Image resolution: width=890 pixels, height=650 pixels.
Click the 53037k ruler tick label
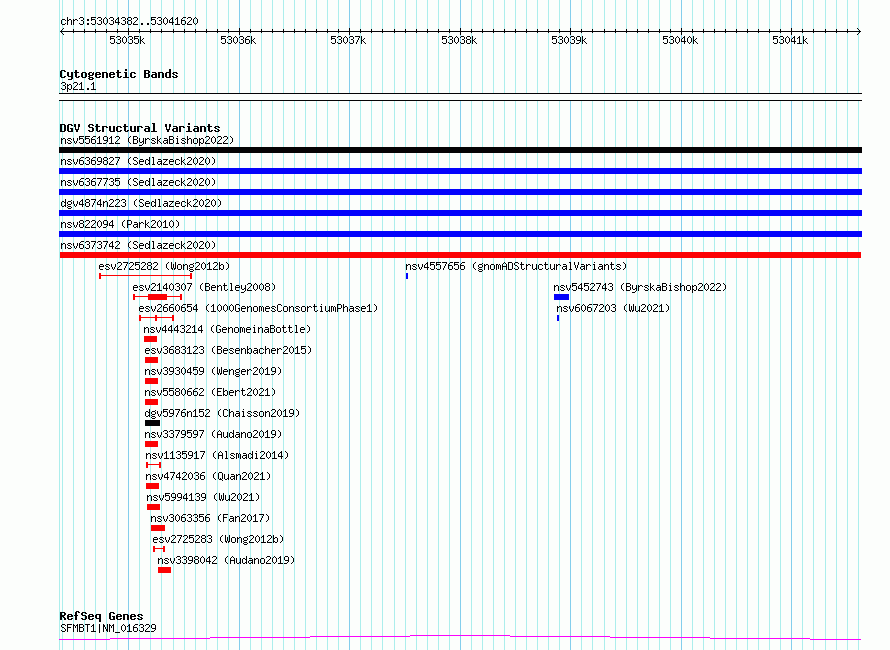point(348,40)
